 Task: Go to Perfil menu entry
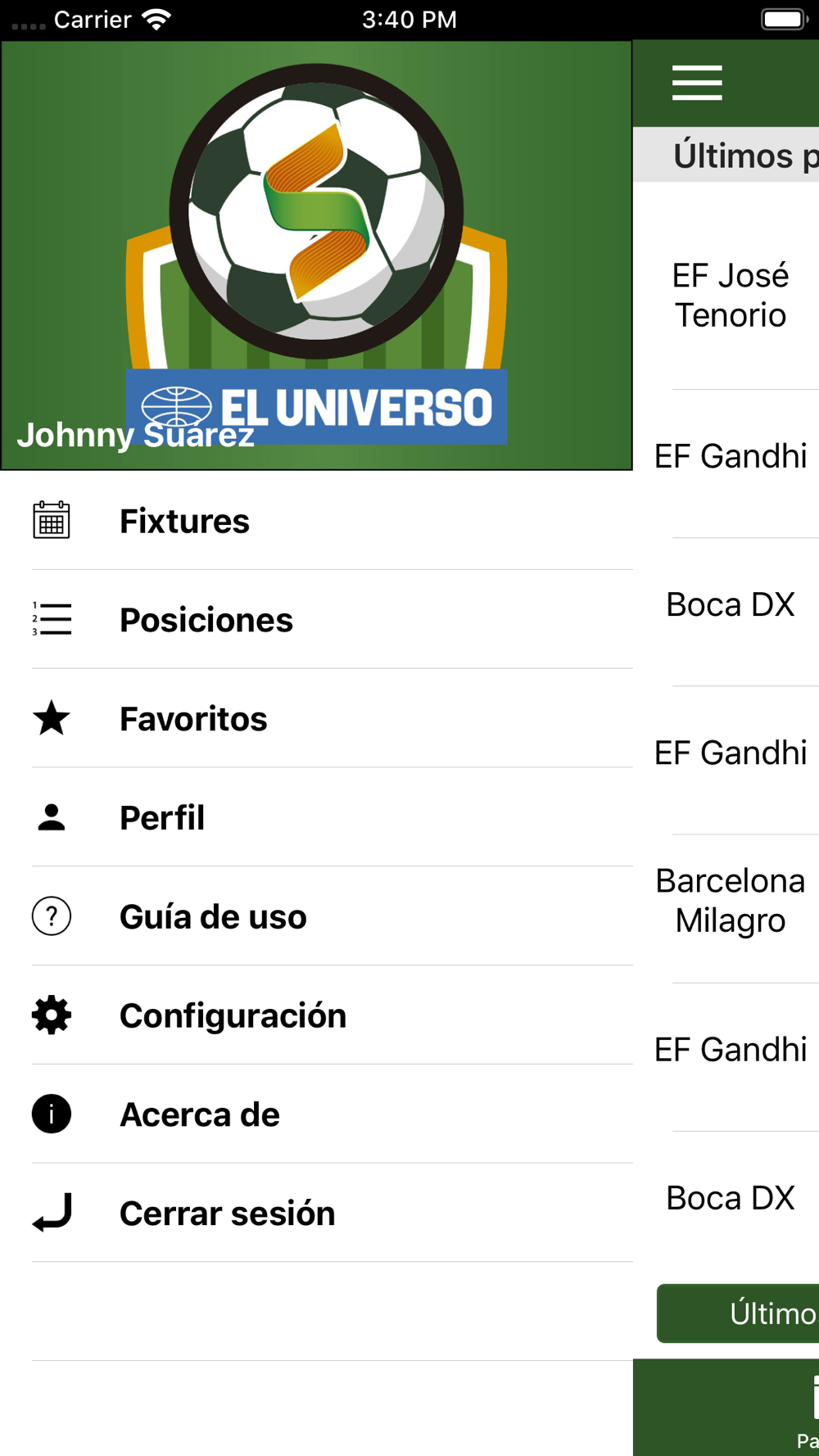tap(162, 818)
